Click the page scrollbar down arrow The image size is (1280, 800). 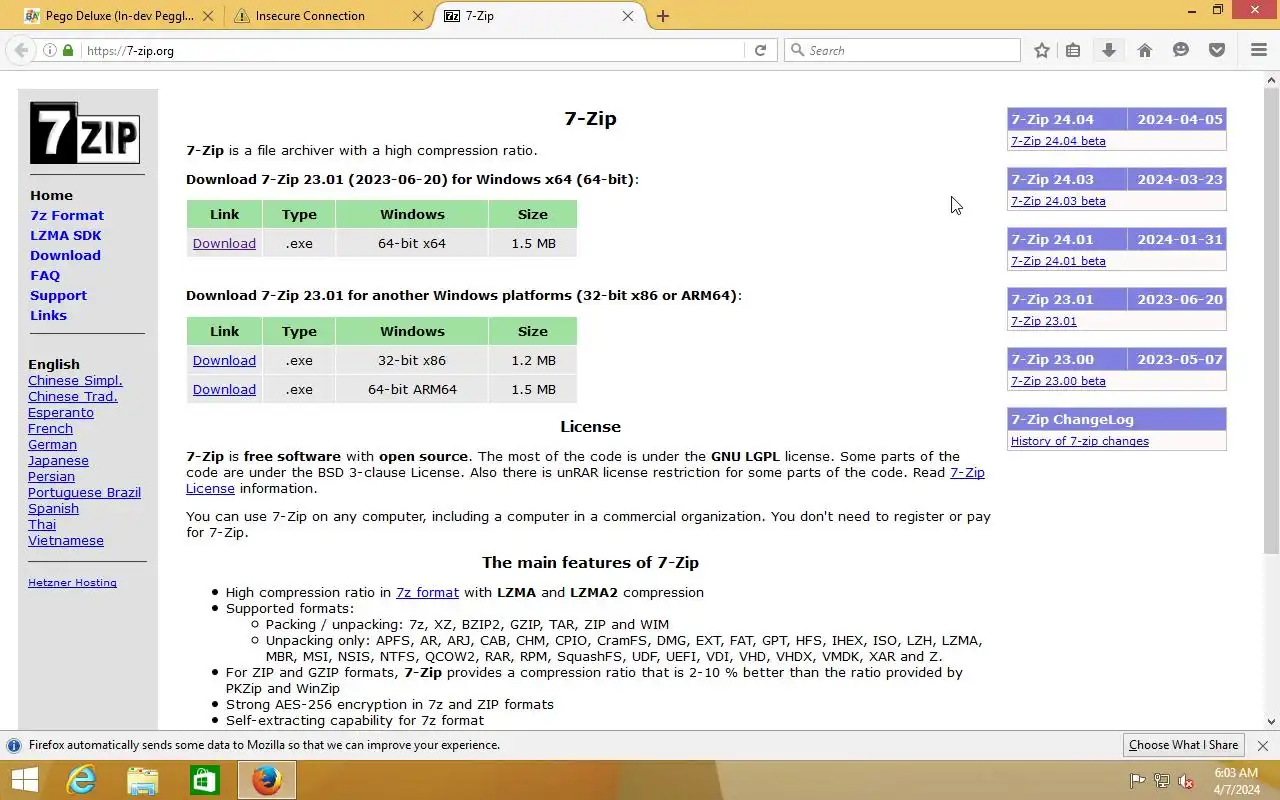(1272, 721)
